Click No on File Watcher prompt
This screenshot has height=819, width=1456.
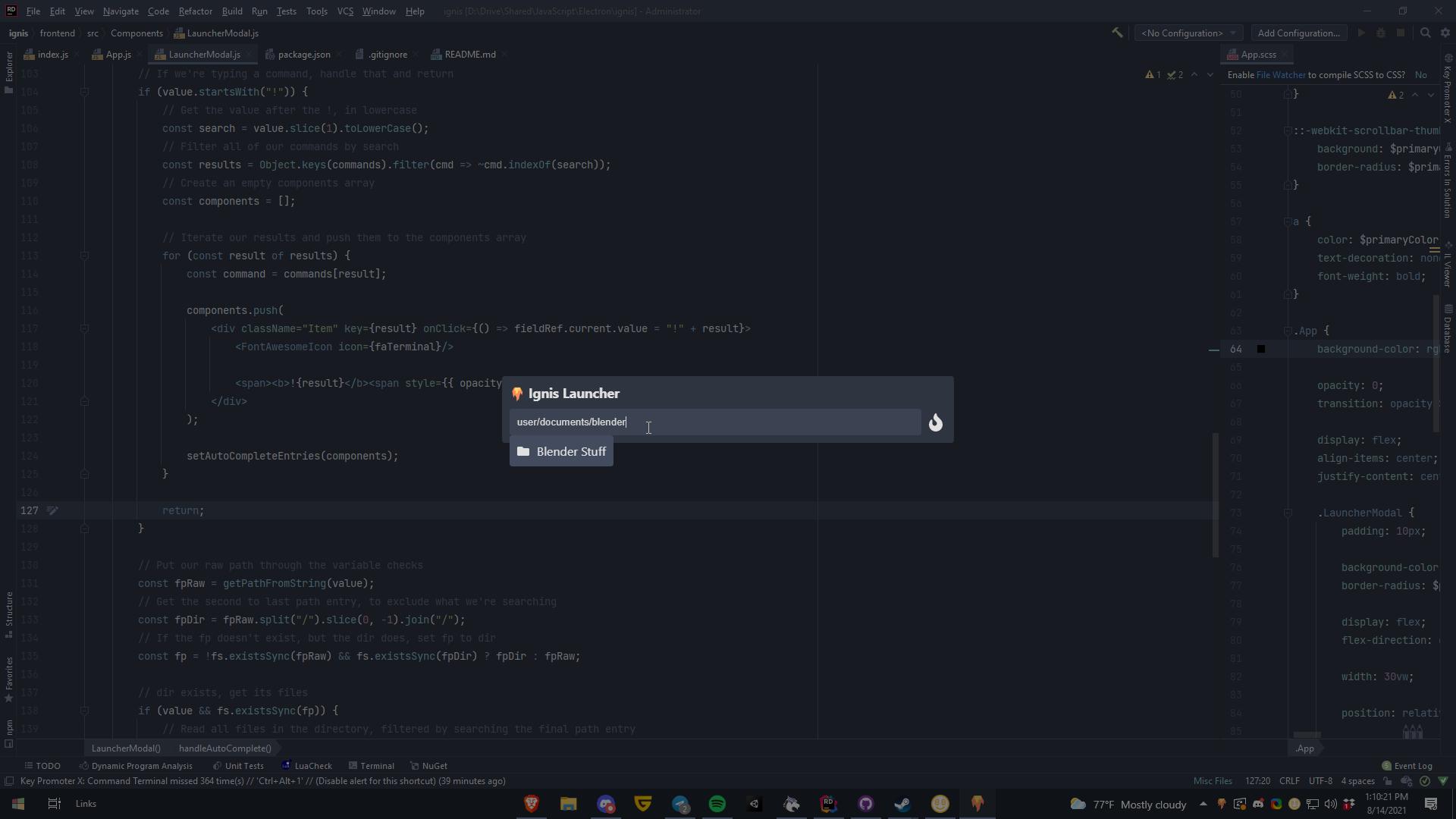pyautogui.click(x=1420, y=75)
